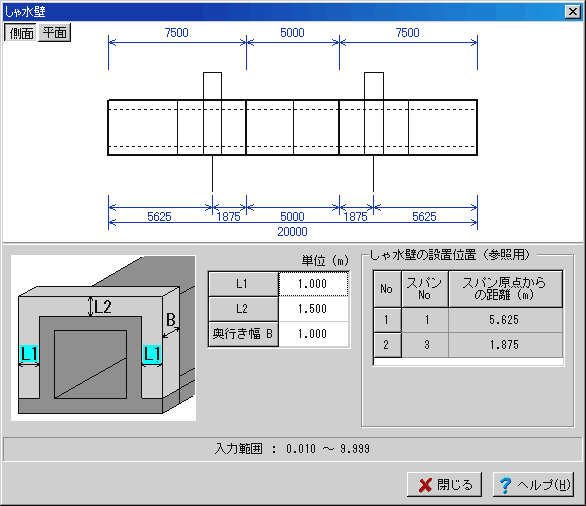Click the 閉じる button

[x=444, y=485]
